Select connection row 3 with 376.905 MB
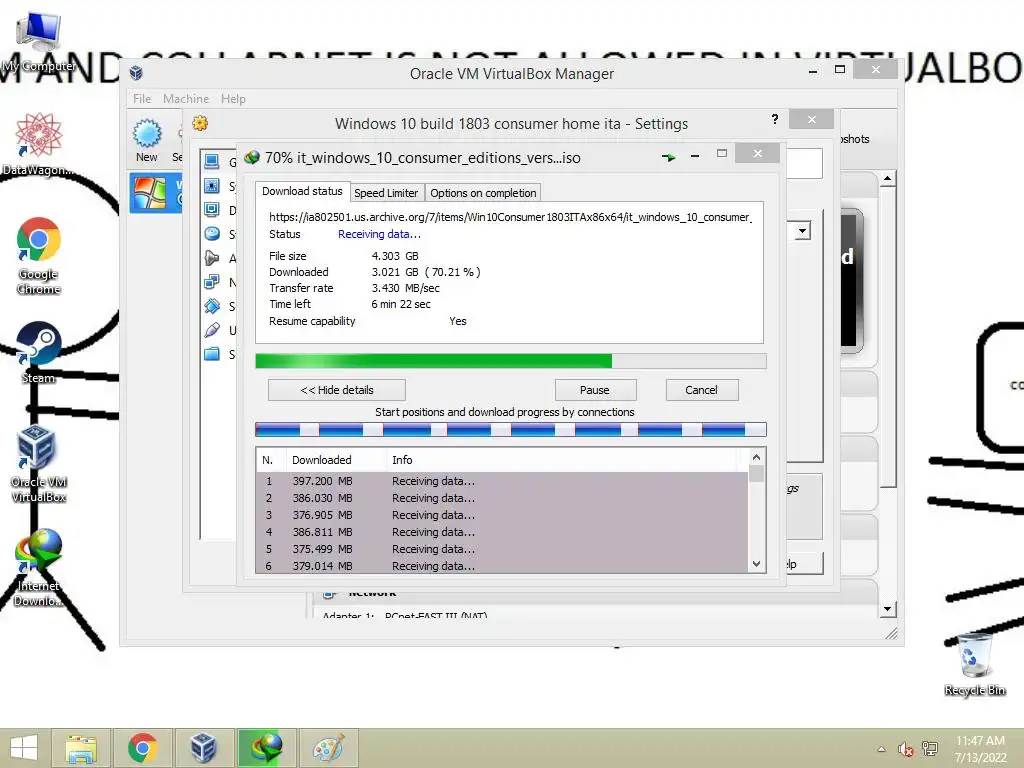Viewport: 1024px width, 768px height. point(502,515)
